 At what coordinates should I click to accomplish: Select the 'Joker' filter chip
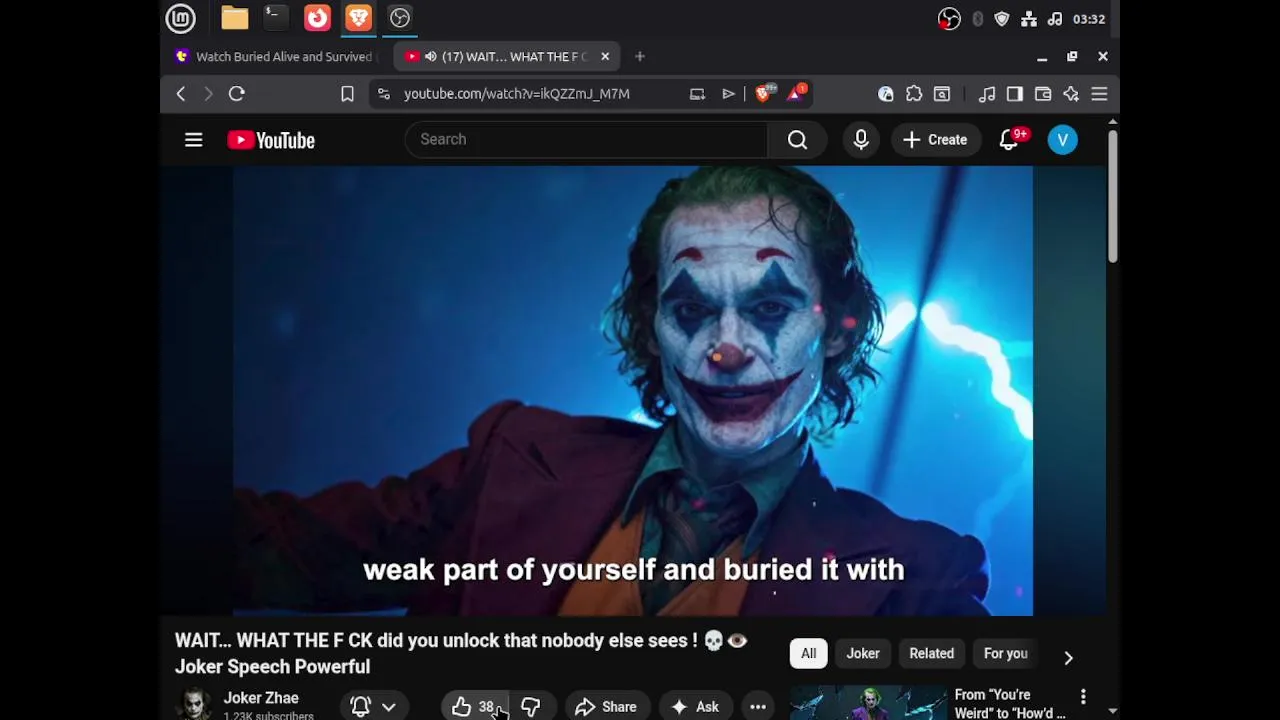pyautogui.click(x=863, y=654)
